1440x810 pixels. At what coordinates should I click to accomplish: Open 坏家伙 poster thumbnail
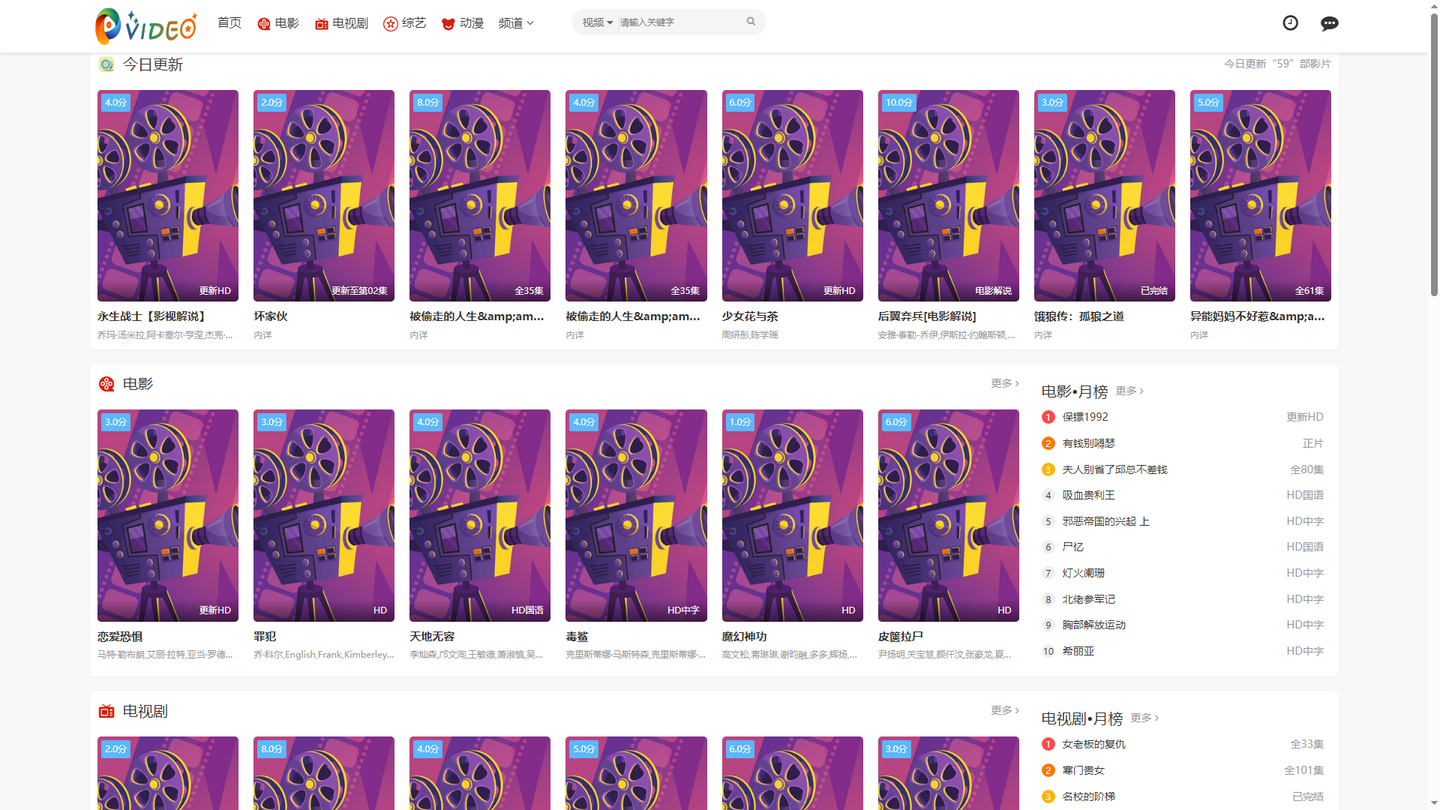pos(324,196)
